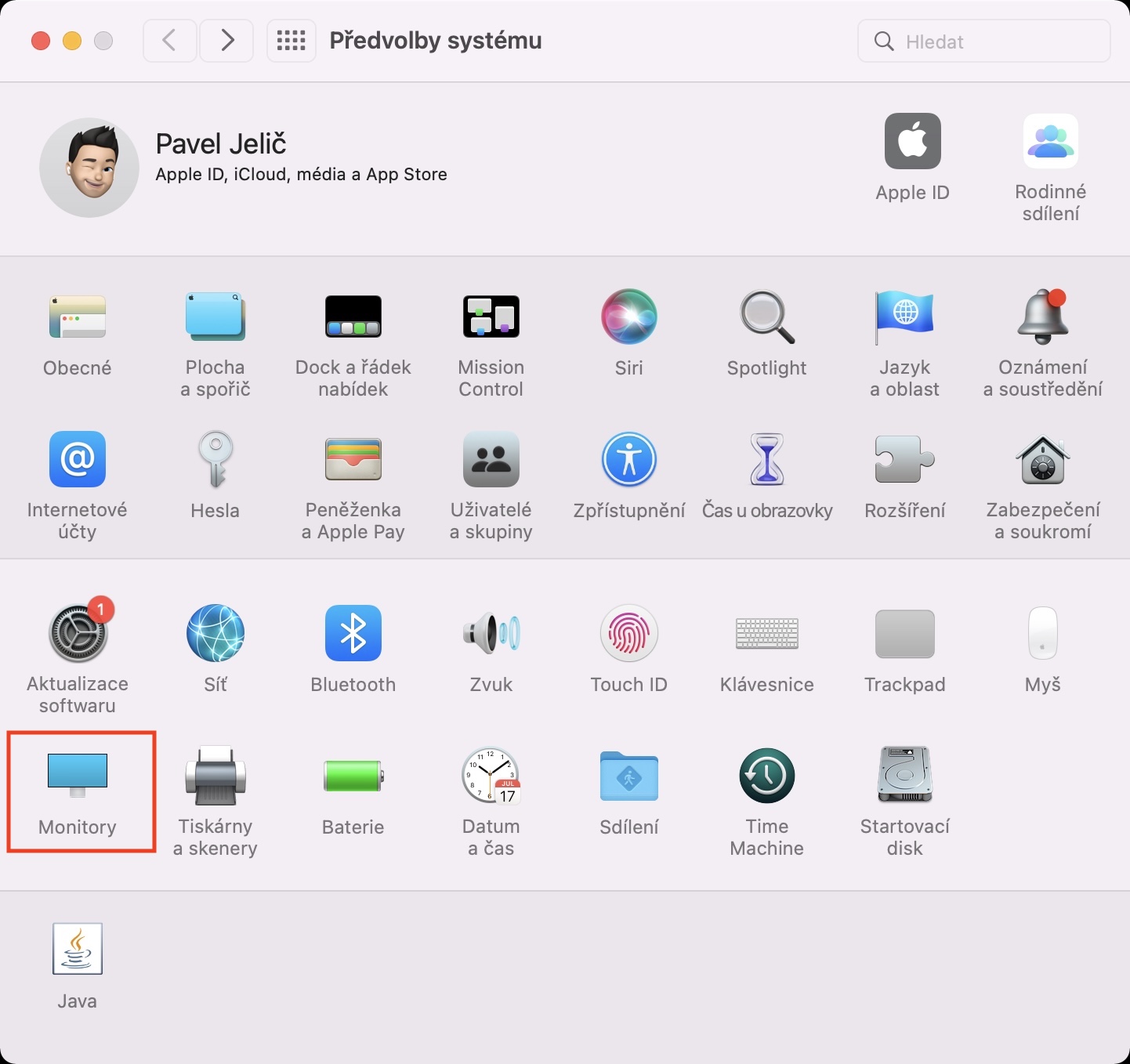Click the yellow minimize window button
This screenshot has height=1064, width=1130.
(72, 41)
